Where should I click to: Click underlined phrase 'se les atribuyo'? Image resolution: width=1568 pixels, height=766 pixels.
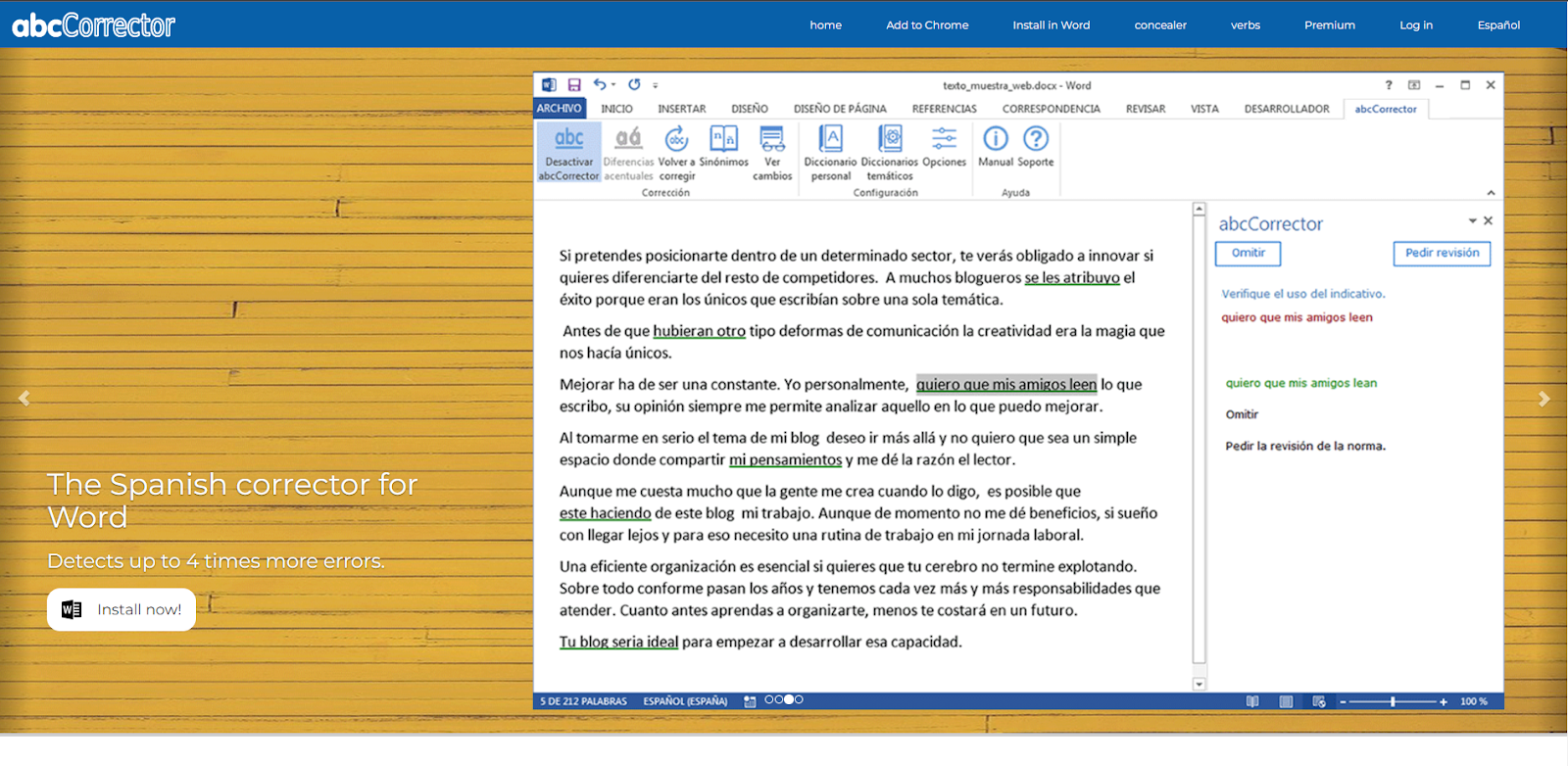[1072, 278]
